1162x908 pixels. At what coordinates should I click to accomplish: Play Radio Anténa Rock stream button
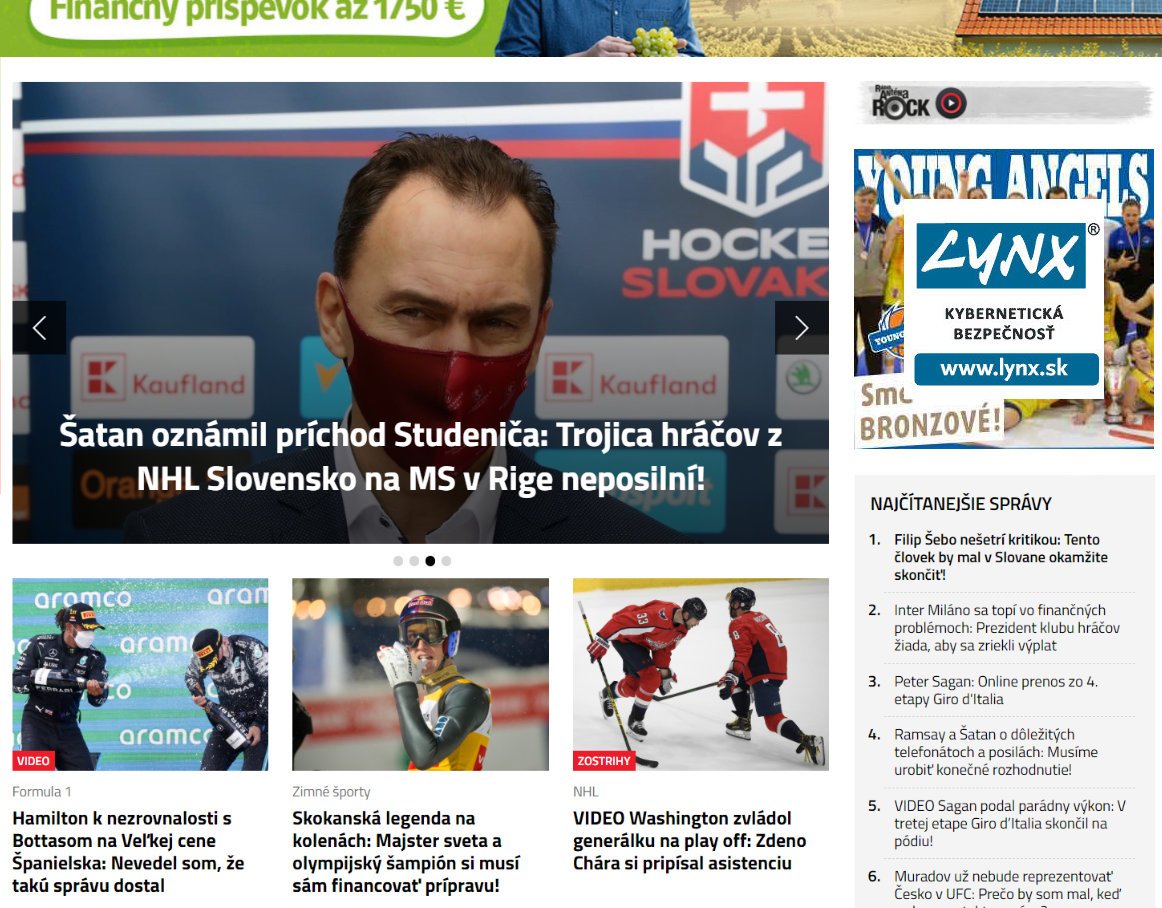[x=951, y=103]
